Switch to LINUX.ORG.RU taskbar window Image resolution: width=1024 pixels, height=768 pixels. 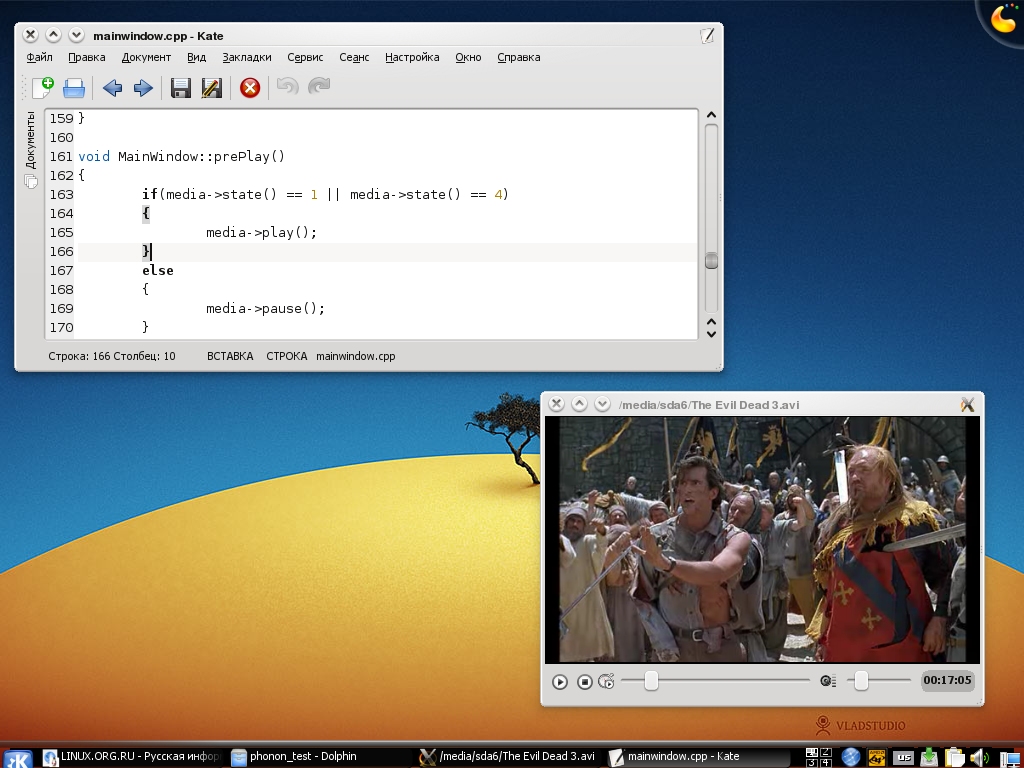click(133, 757)
